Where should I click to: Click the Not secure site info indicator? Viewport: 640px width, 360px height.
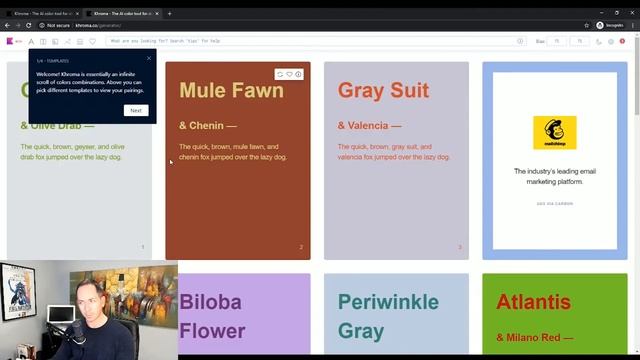tap(54, 25)
